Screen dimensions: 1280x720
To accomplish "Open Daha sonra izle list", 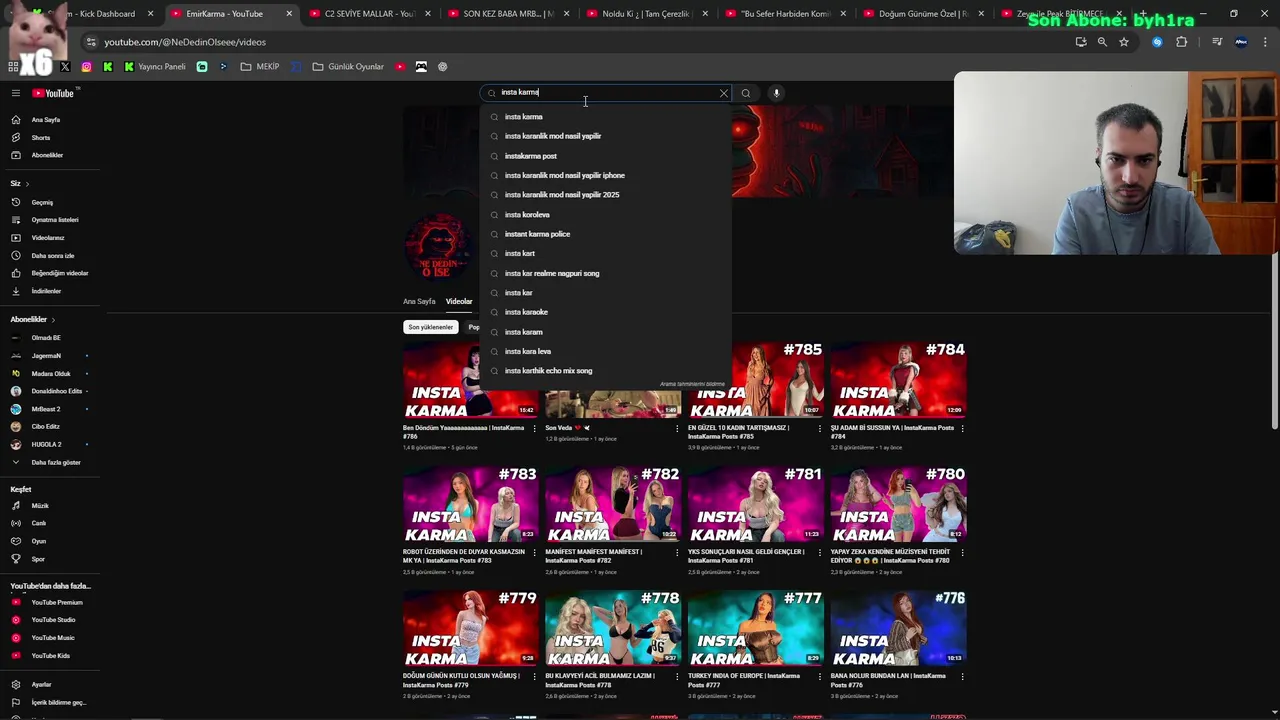I will [x=53, y=256].
